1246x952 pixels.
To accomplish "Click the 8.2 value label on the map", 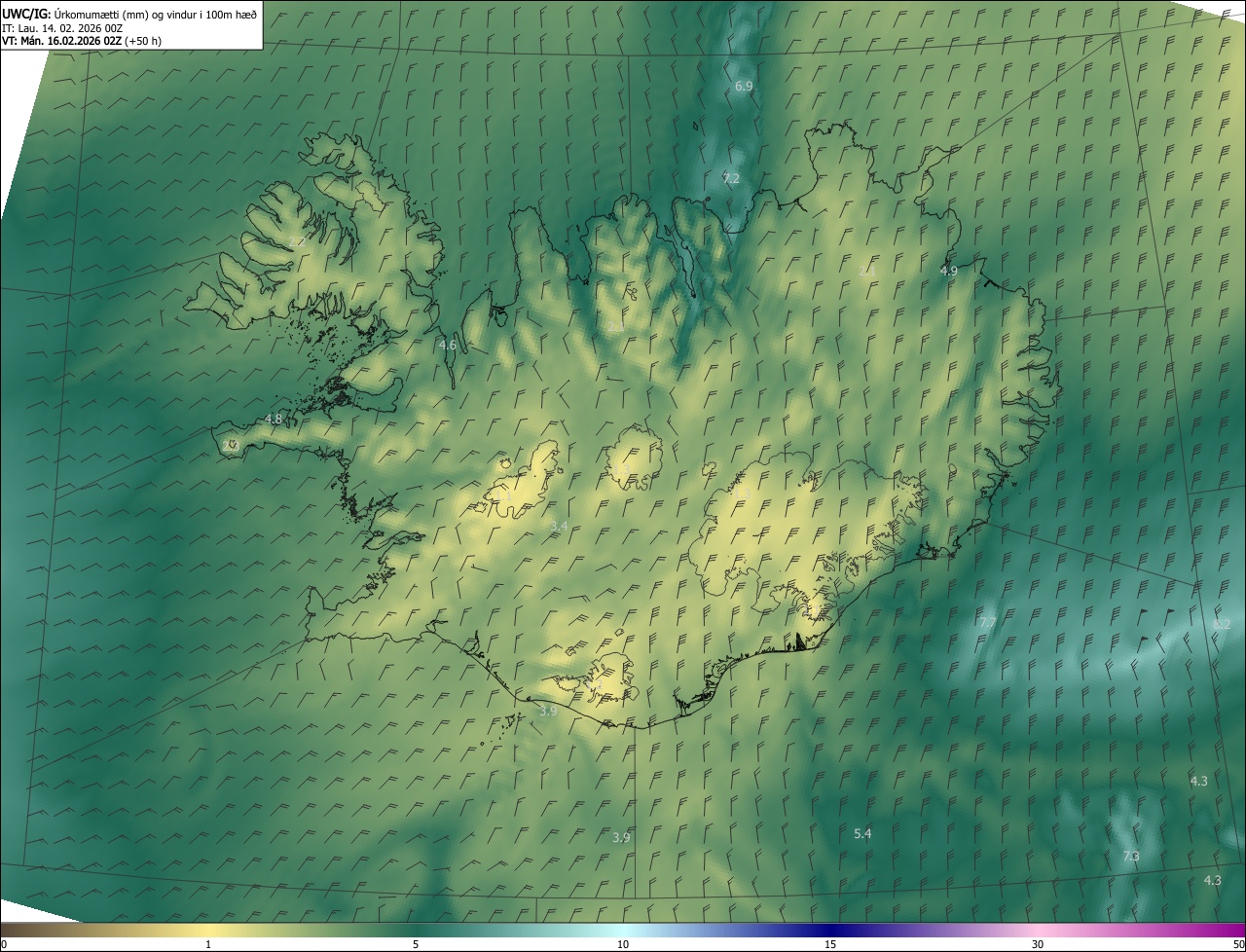I will click(x=1223, y=624).
